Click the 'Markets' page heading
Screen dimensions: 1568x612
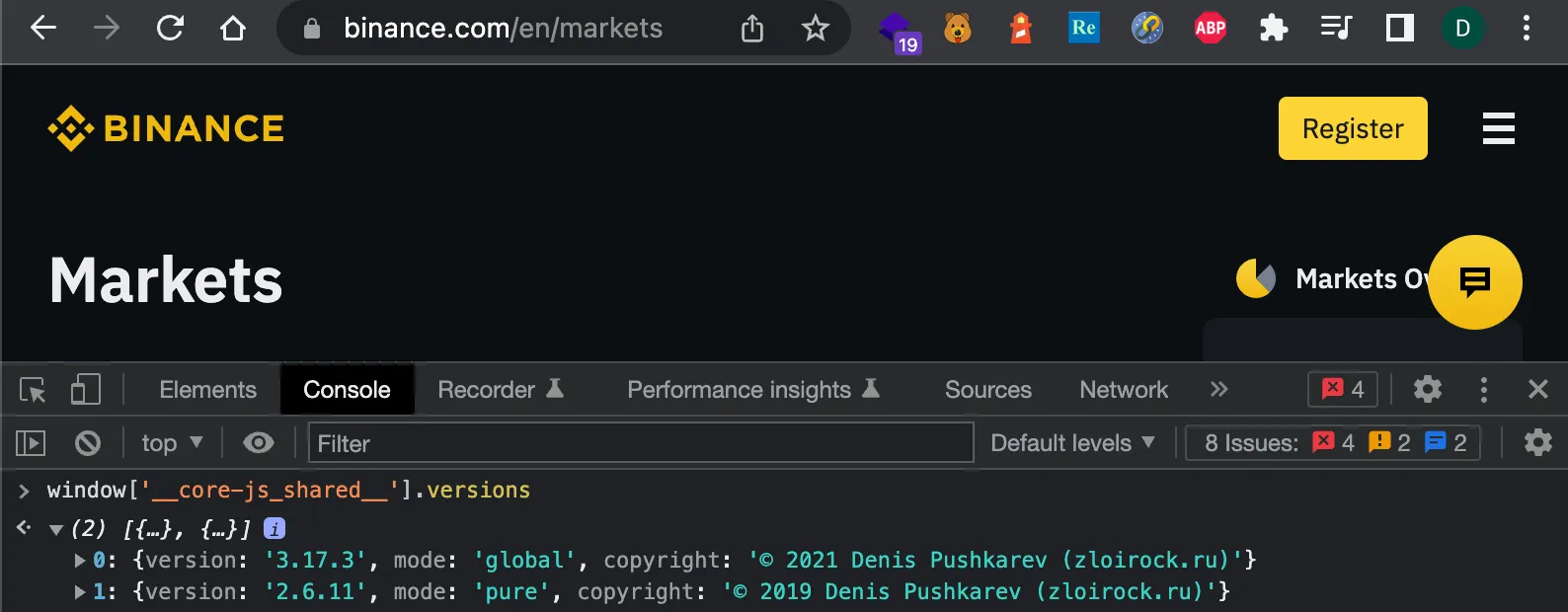coord(166,280)
